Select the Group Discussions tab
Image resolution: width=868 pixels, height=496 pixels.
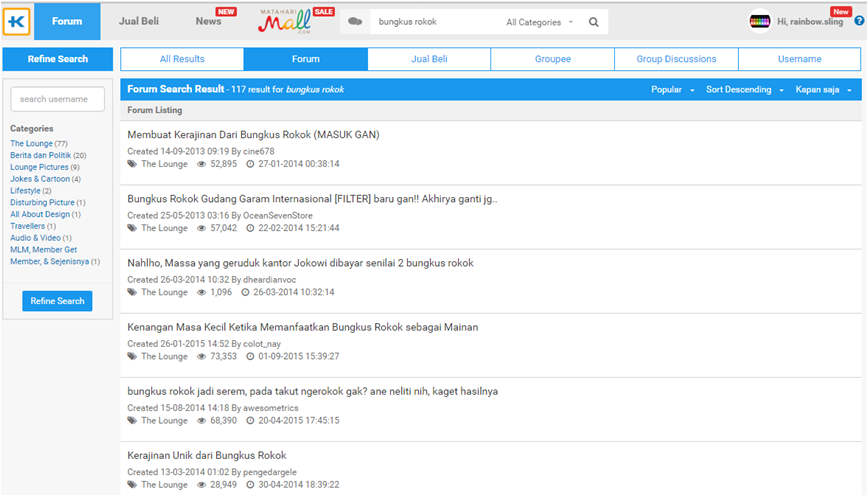676,60
